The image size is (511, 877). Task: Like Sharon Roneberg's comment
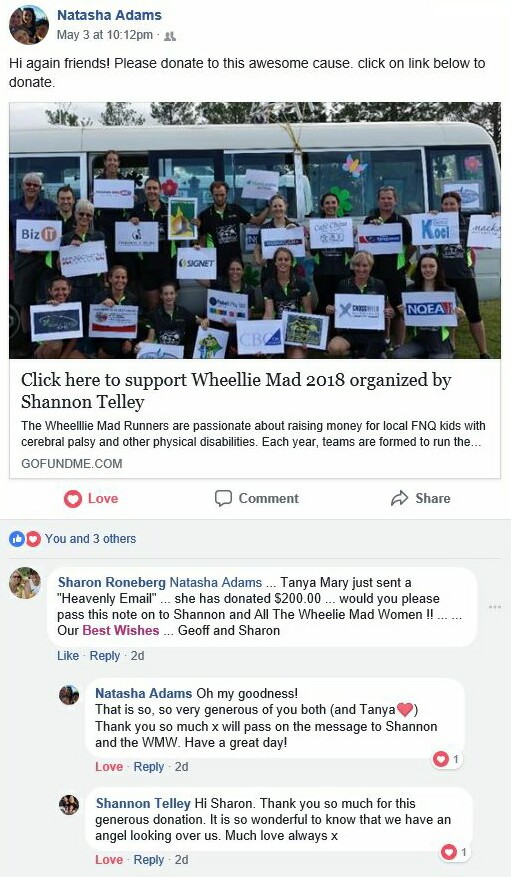pyautogui.click(x=68, y=656)
